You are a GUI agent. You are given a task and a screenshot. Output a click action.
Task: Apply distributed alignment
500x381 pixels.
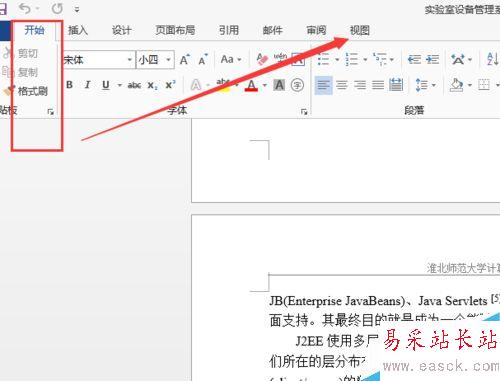click(x=396, y=85)
